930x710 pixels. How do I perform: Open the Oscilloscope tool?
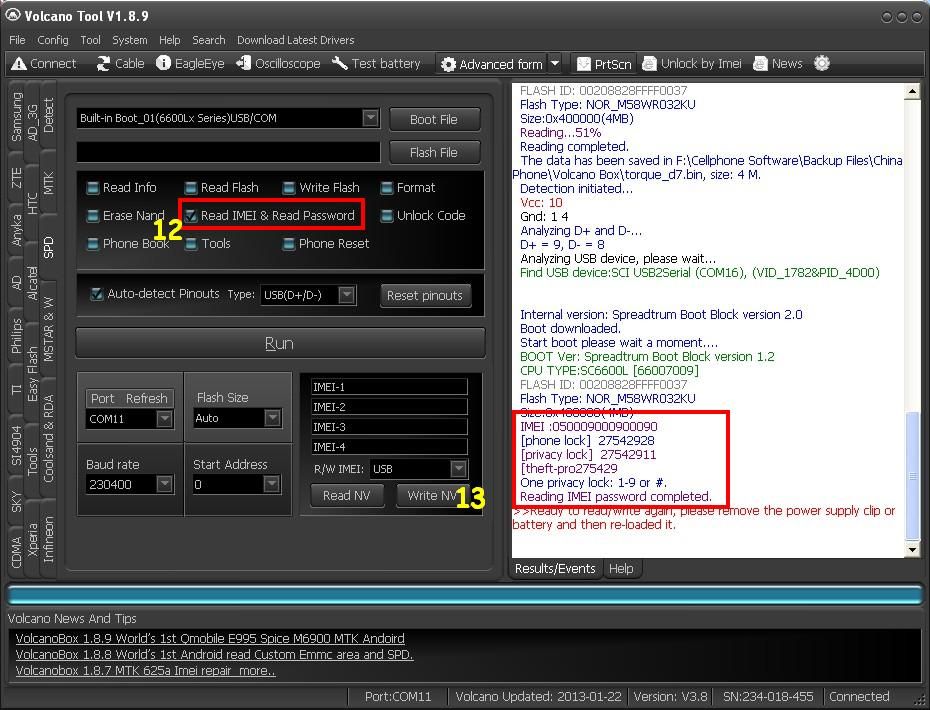pos(244,64)
